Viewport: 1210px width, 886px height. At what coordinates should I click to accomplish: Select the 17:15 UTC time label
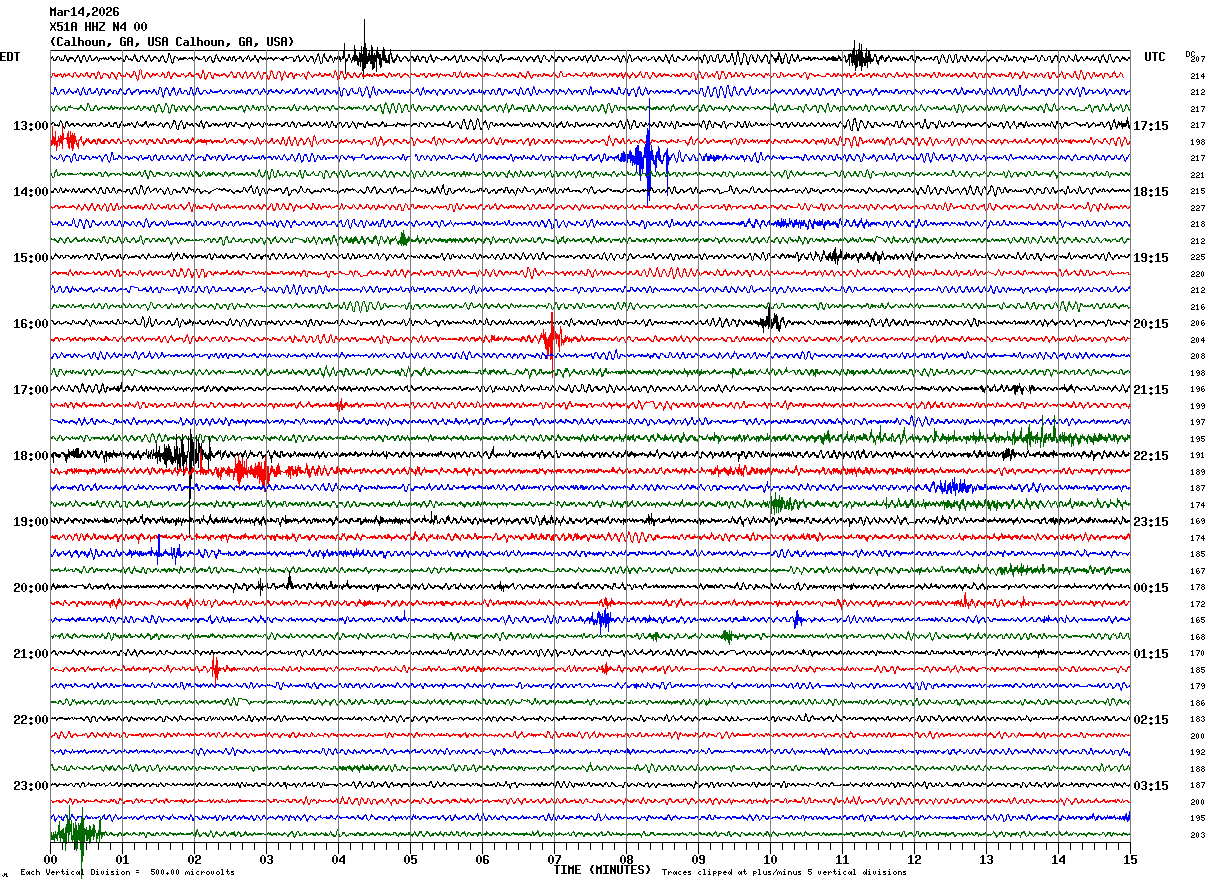1151,126
